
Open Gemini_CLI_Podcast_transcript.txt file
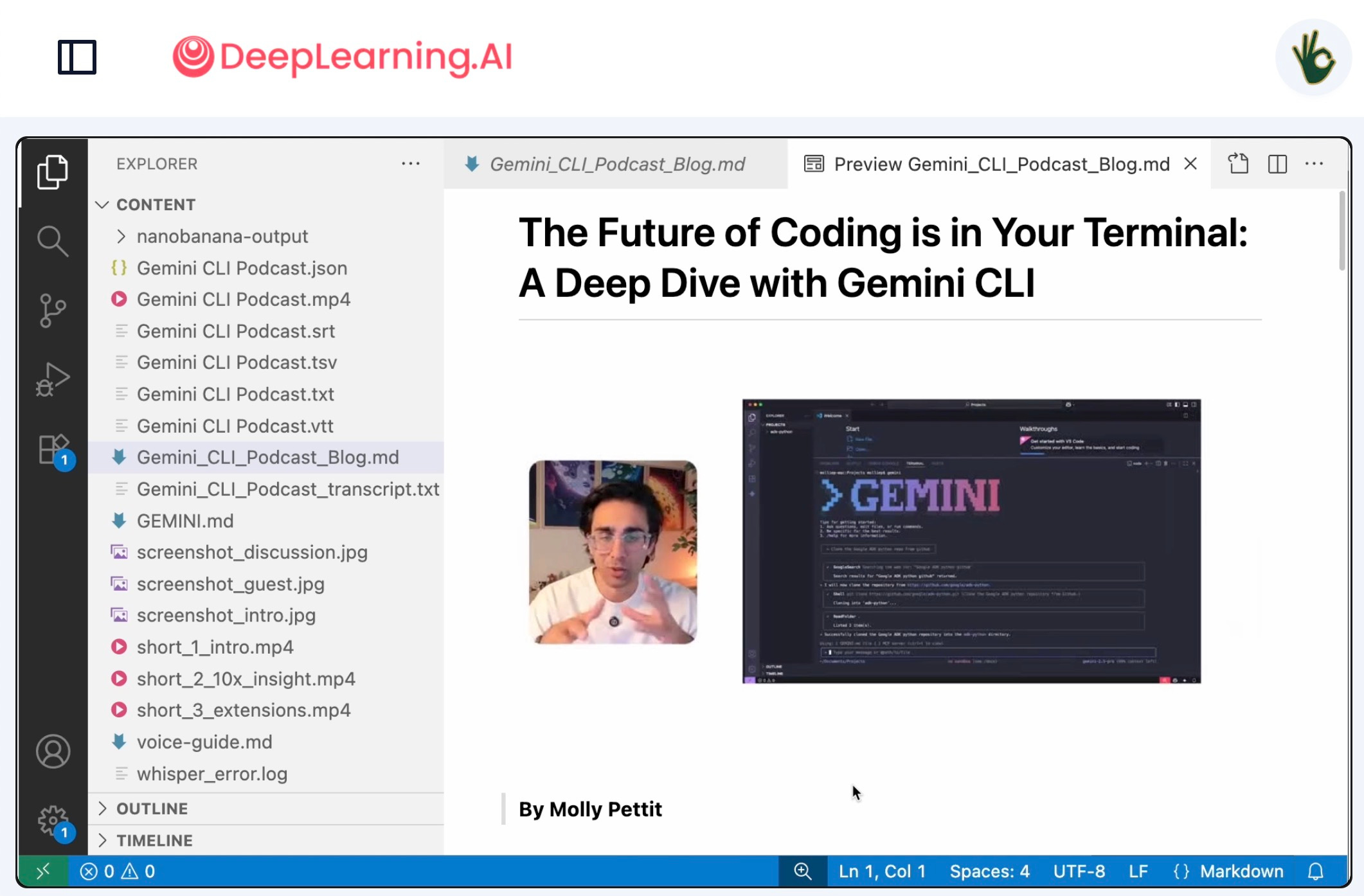265,489
